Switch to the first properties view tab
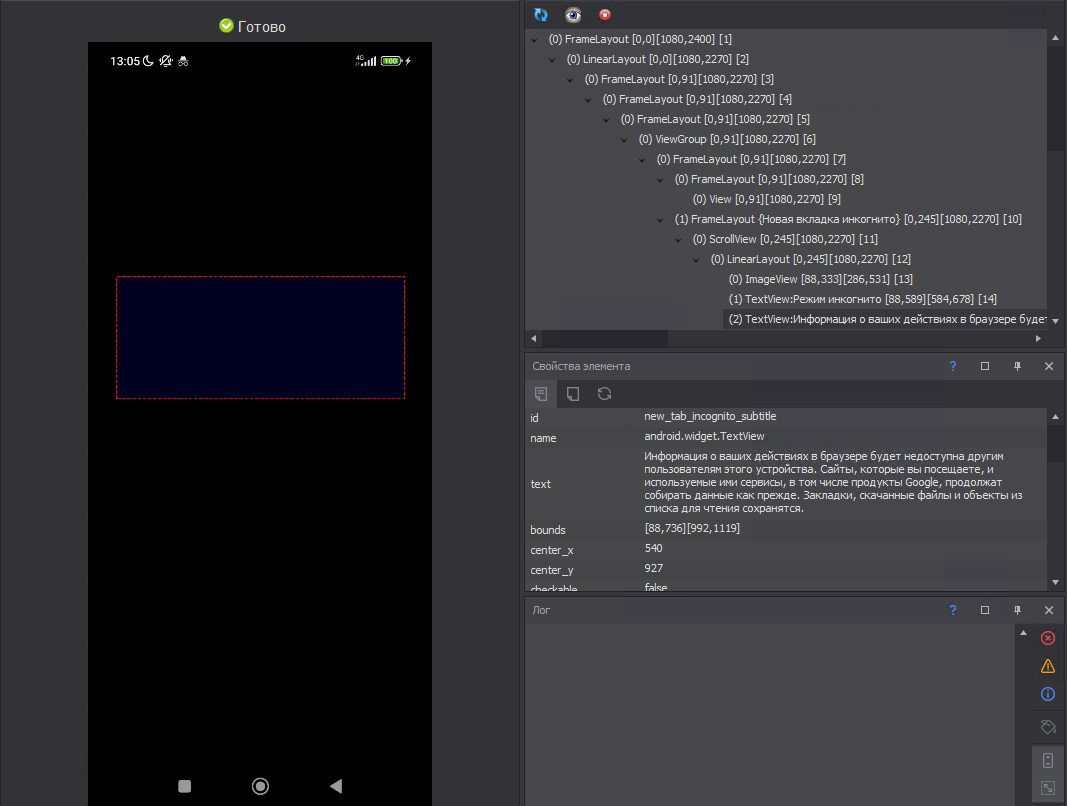The image size is (1067, 806). point(541,394)
